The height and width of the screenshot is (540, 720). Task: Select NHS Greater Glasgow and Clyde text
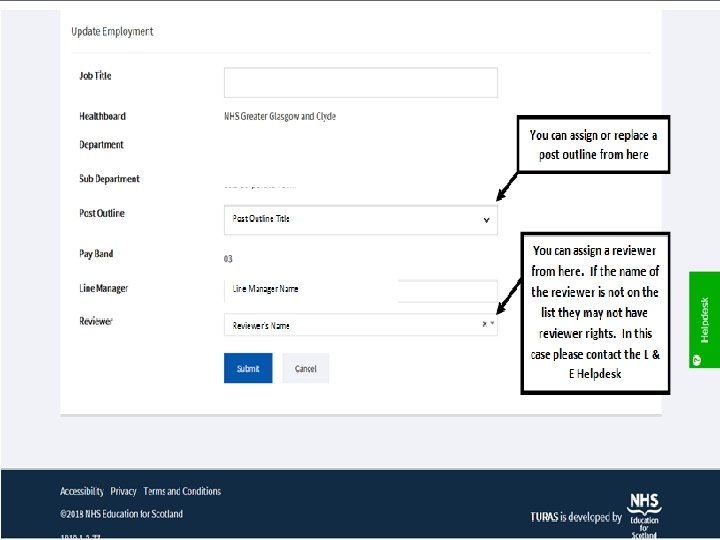point(280,116)
